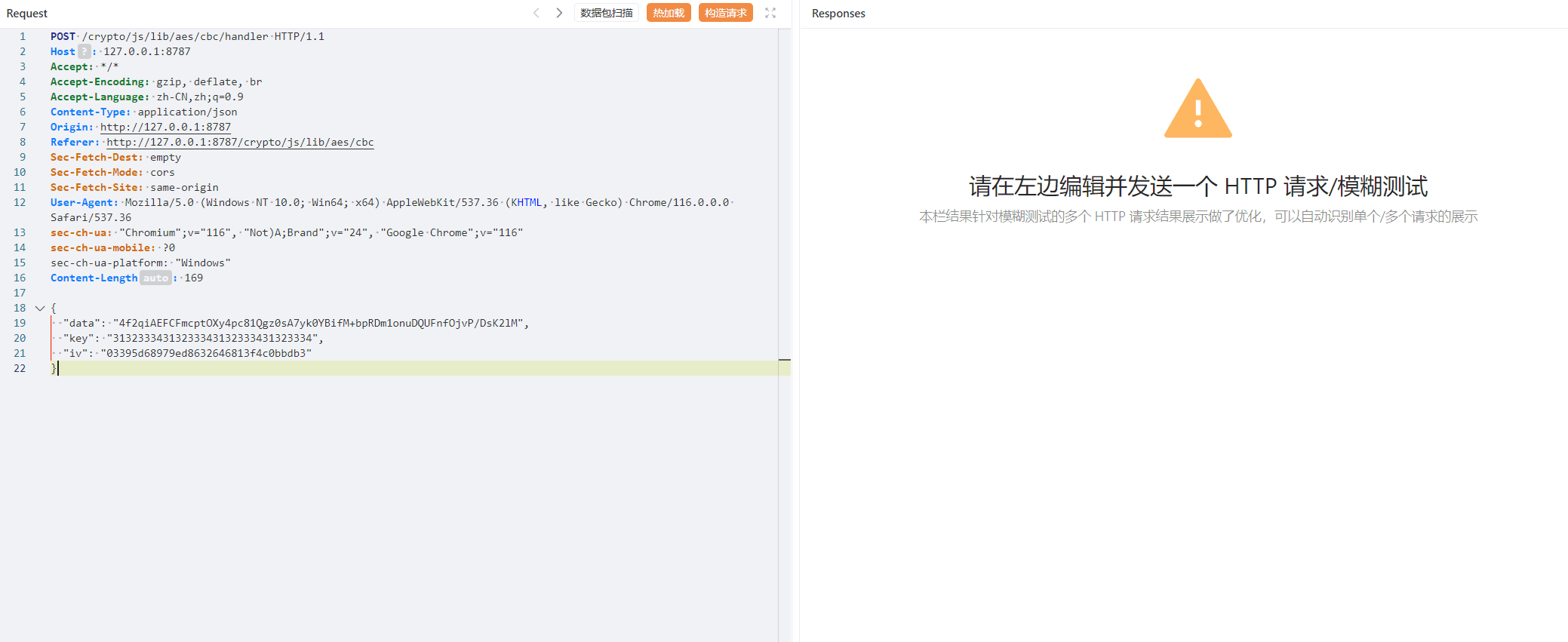1568x642 pixels.
Task: Click the next request arrow icon
Action: pos(559,13)
